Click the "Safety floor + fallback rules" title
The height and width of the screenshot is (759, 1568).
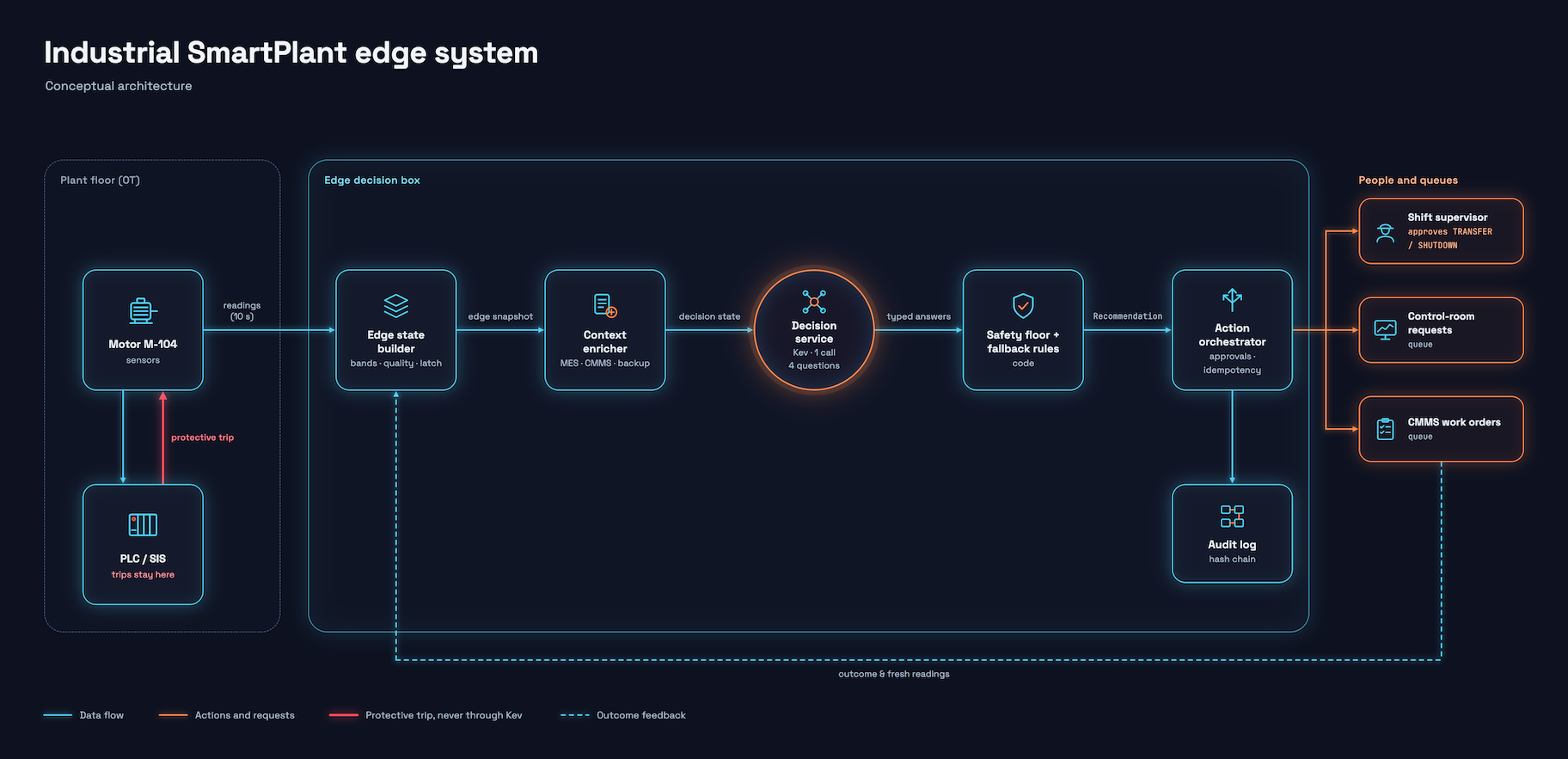(x=1023, y=342)
